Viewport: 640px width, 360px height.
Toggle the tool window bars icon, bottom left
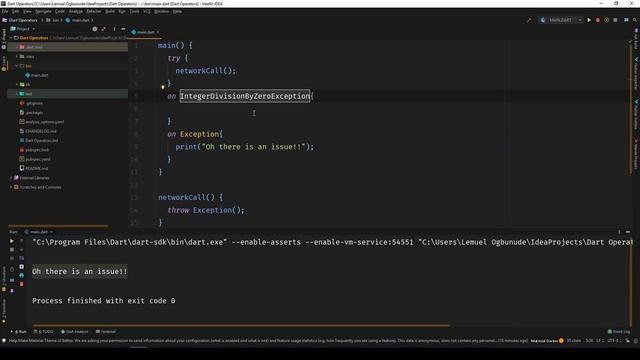(4, 340)
